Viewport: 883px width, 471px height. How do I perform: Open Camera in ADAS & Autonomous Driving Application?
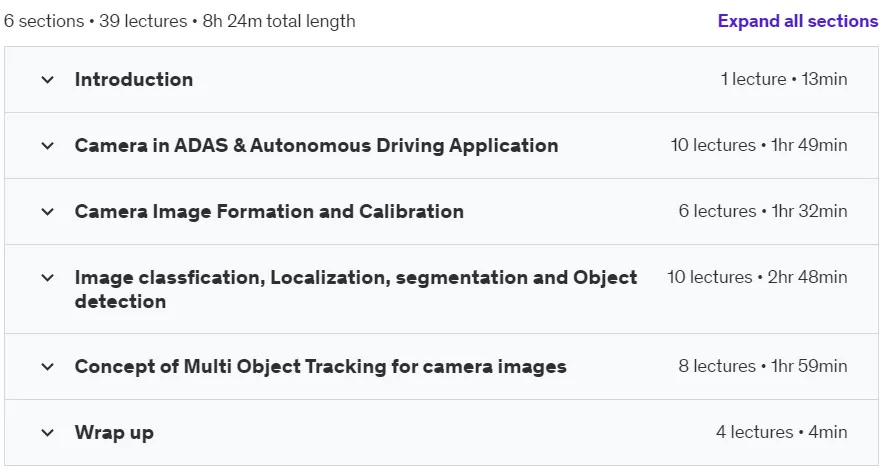pos(316,145)
